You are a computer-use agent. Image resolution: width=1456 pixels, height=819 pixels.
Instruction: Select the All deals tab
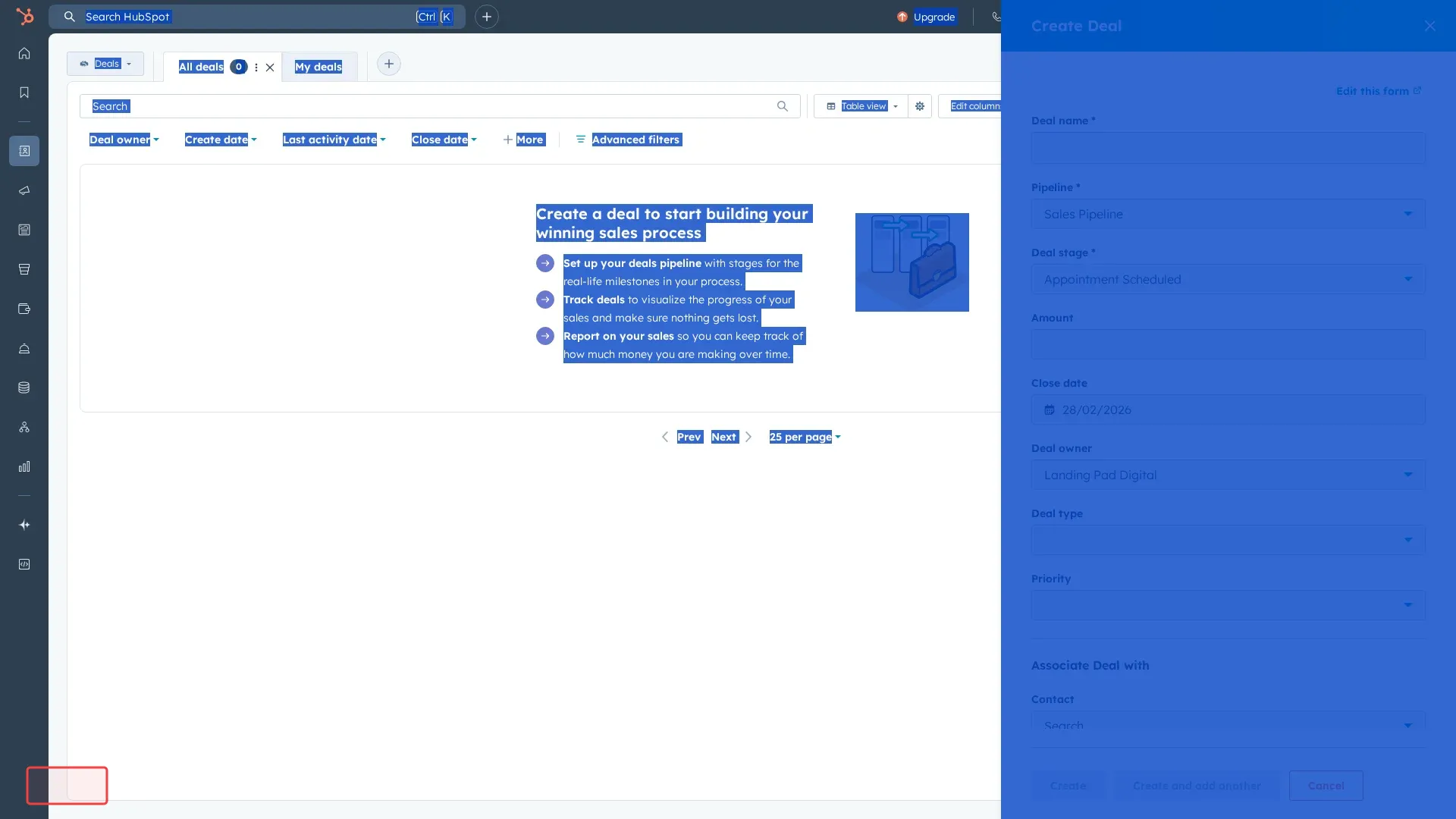[200, 67]
